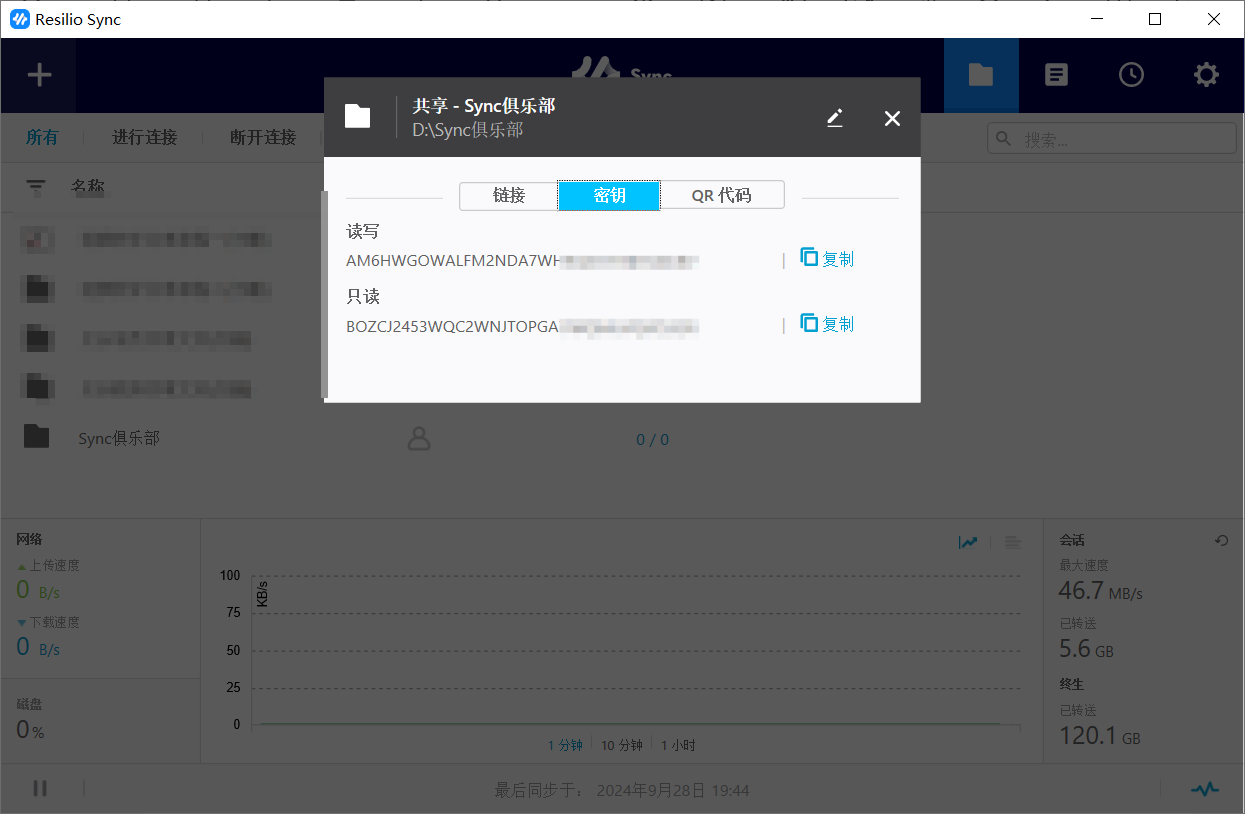Click the 46.7 MB/s max speed value

[x=1100, y=590]
